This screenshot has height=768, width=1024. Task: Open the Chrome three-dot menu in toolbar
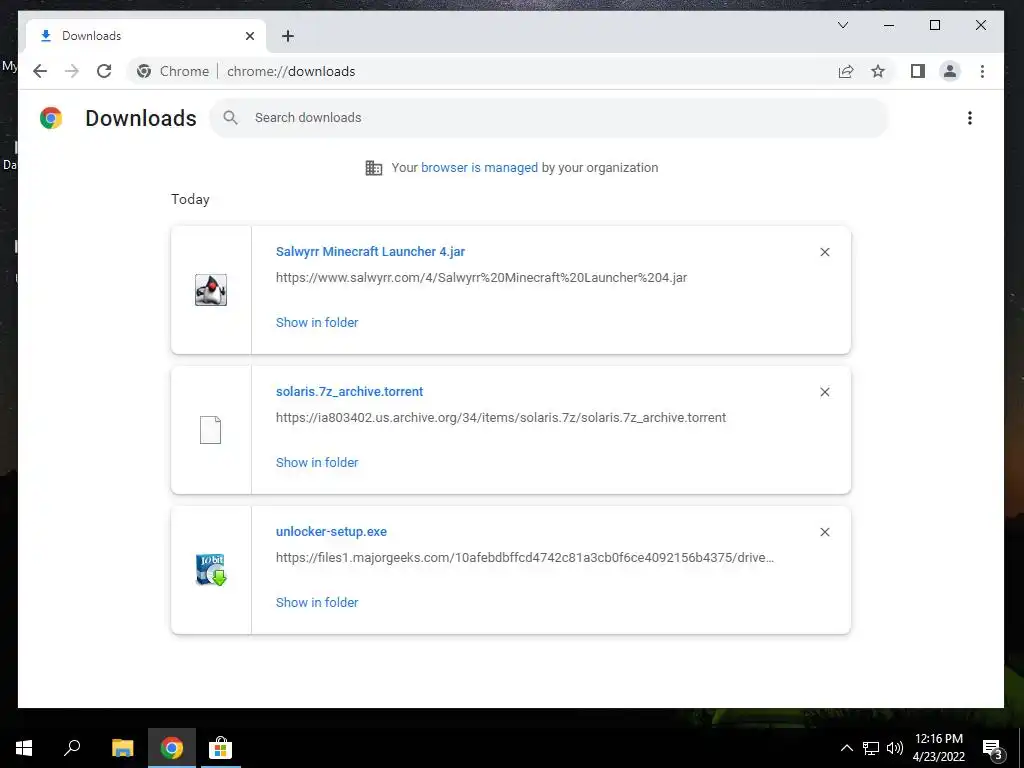tap(982, 71)
